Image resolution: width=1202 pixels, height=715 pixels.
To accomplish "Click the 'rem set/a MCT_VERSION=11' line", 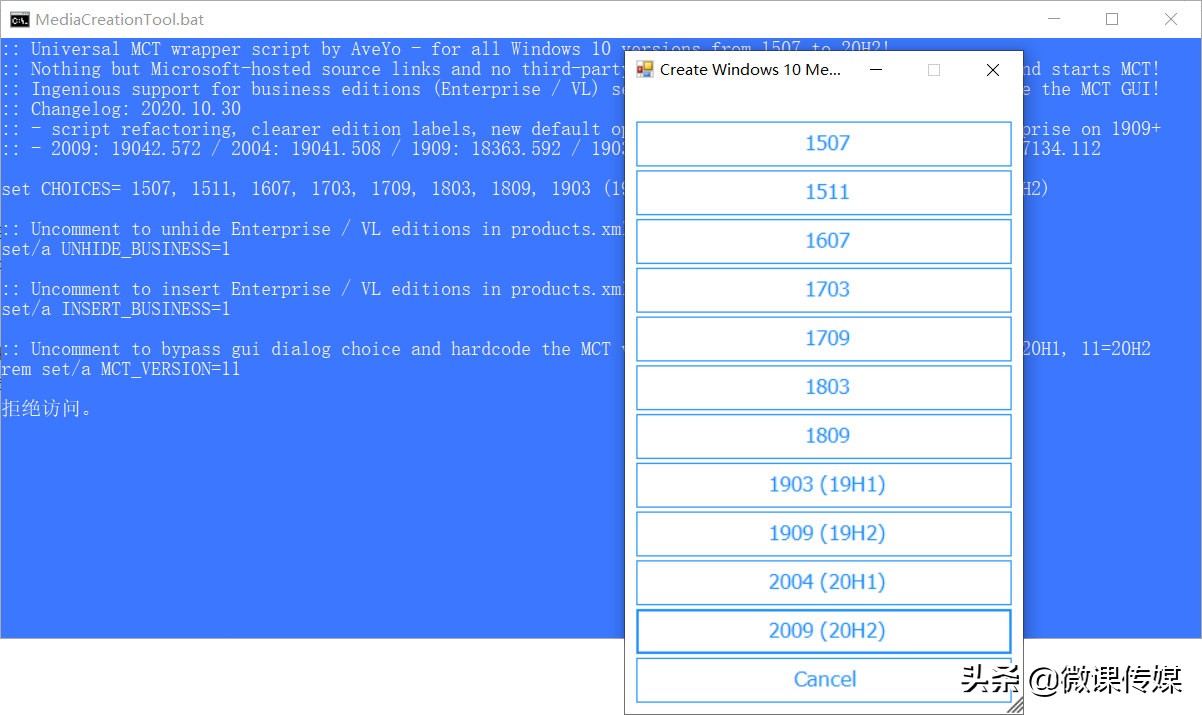I will [x=121, y=369].
